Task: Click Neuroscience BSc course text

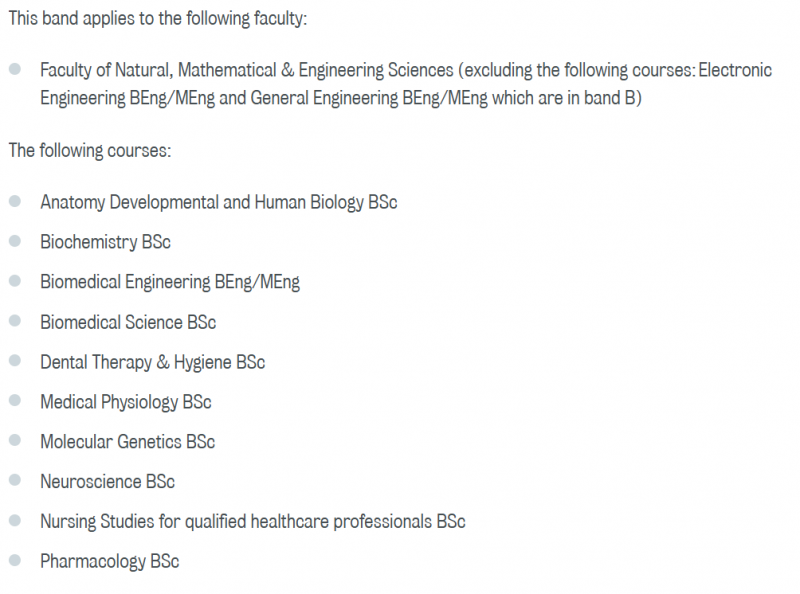Action: click(x=108, y=482)
